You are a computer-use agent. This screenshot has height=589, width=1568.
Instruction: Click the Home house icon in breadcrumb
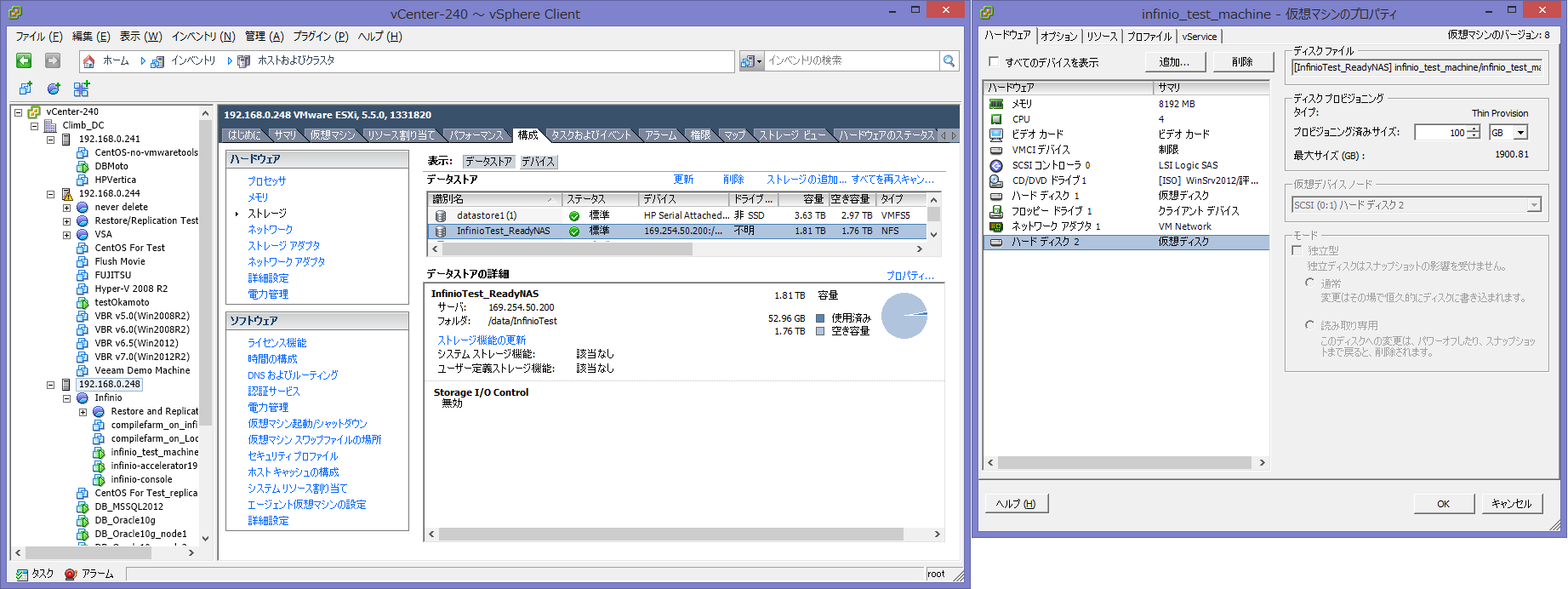tap(89, 61)
